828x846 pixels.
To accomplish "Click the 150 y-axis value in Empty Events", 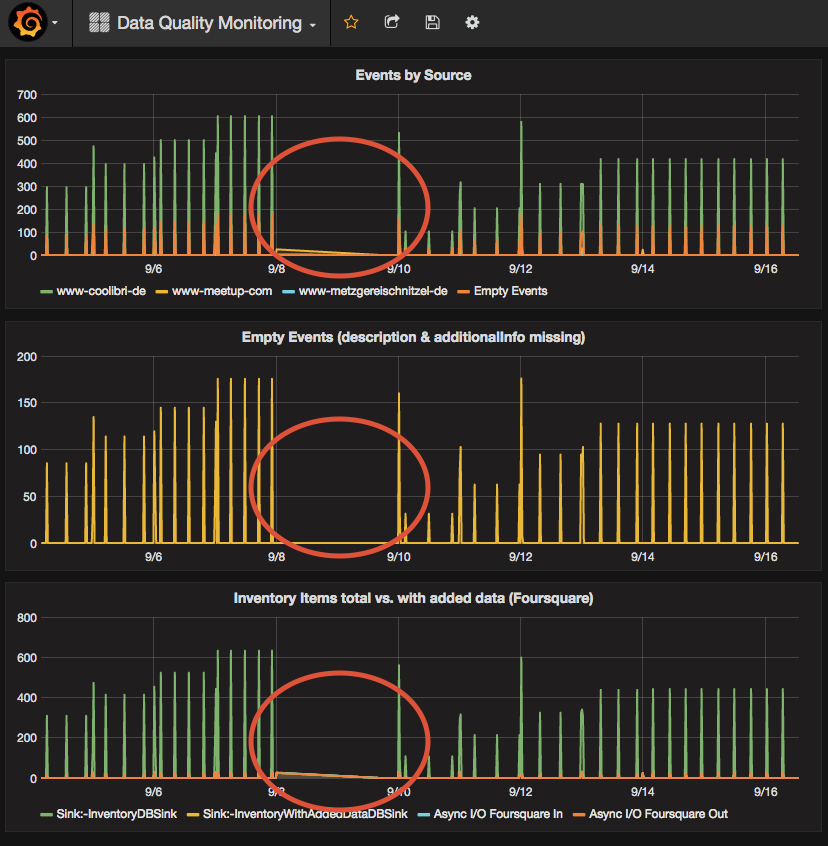I will coord(27,403).
